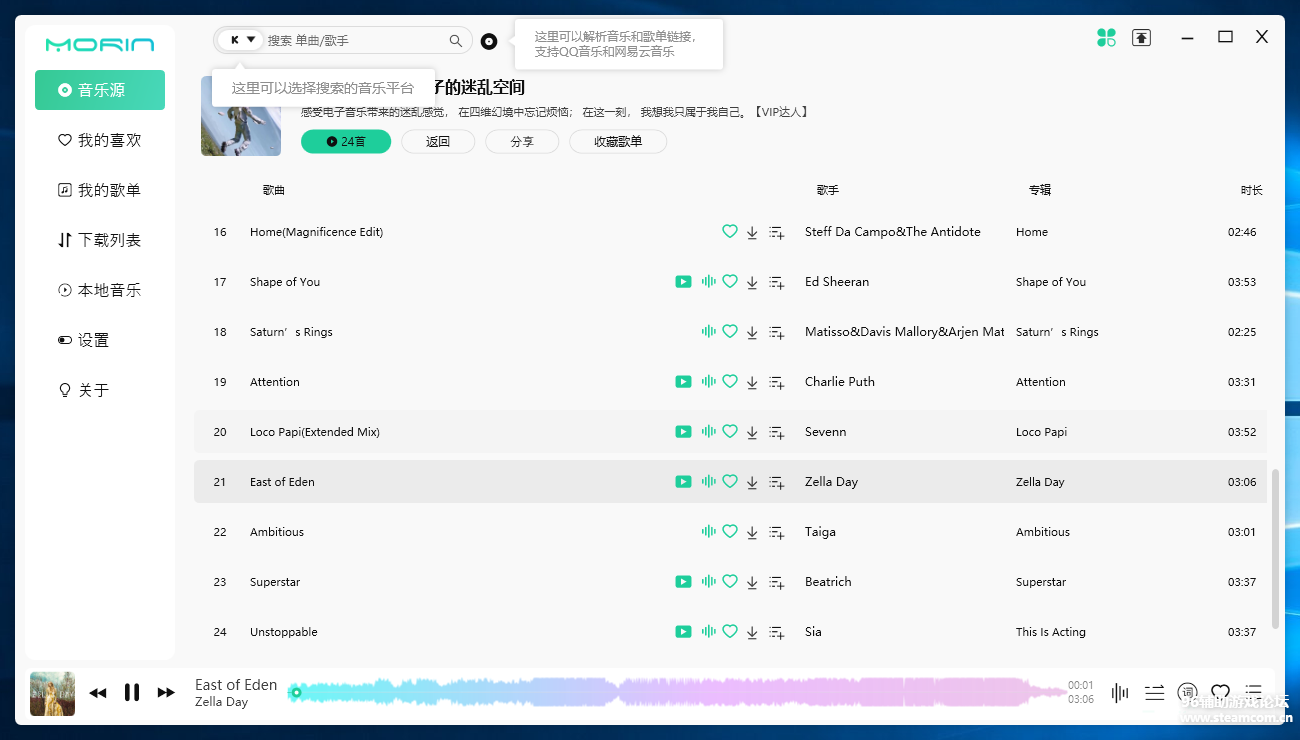Open the music platform selector dropdown
The width and height of the screenshot is (1300, 740).
click(239, 40)
